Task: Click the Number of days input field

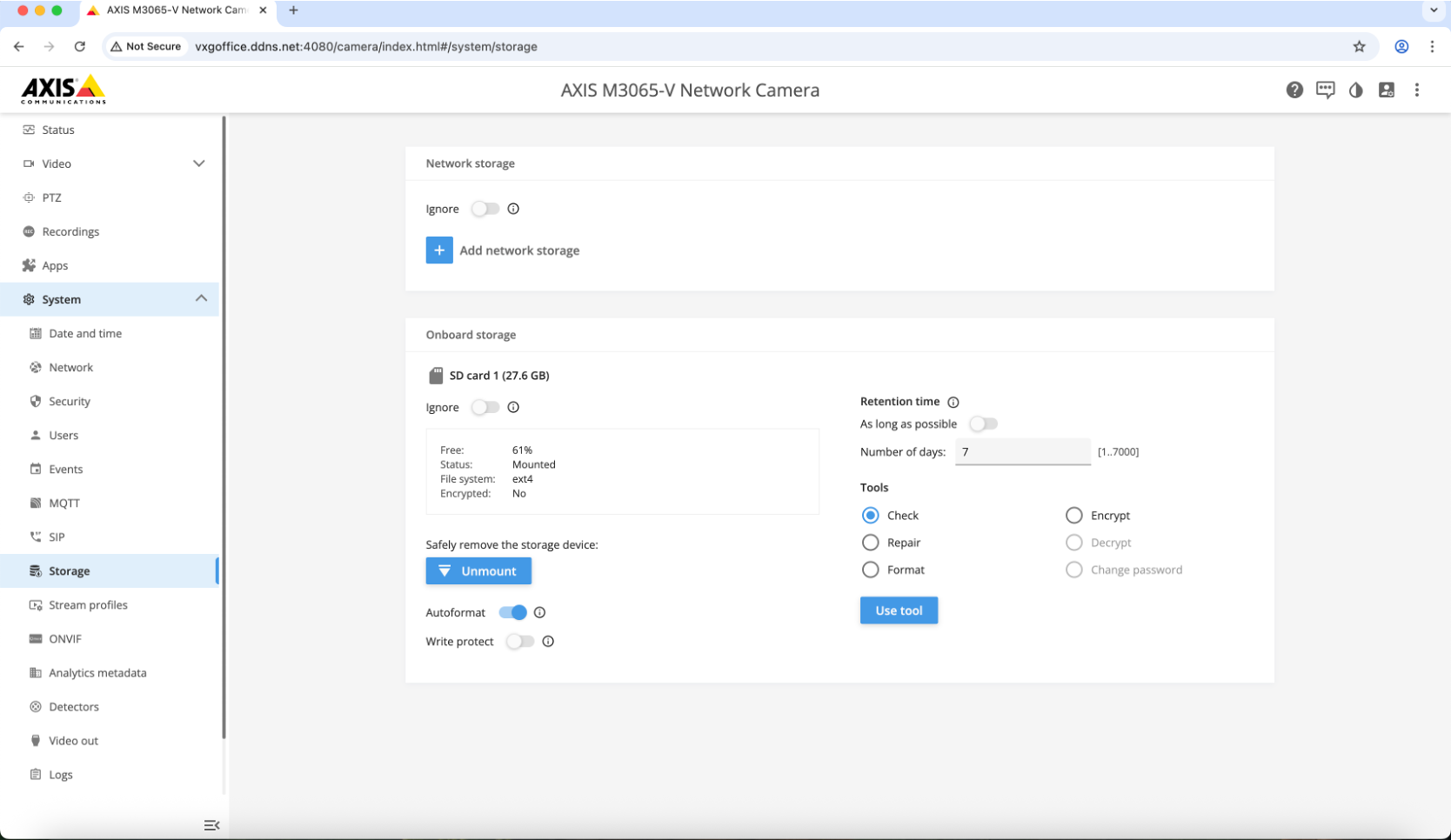Action: tap(1023, 452)
